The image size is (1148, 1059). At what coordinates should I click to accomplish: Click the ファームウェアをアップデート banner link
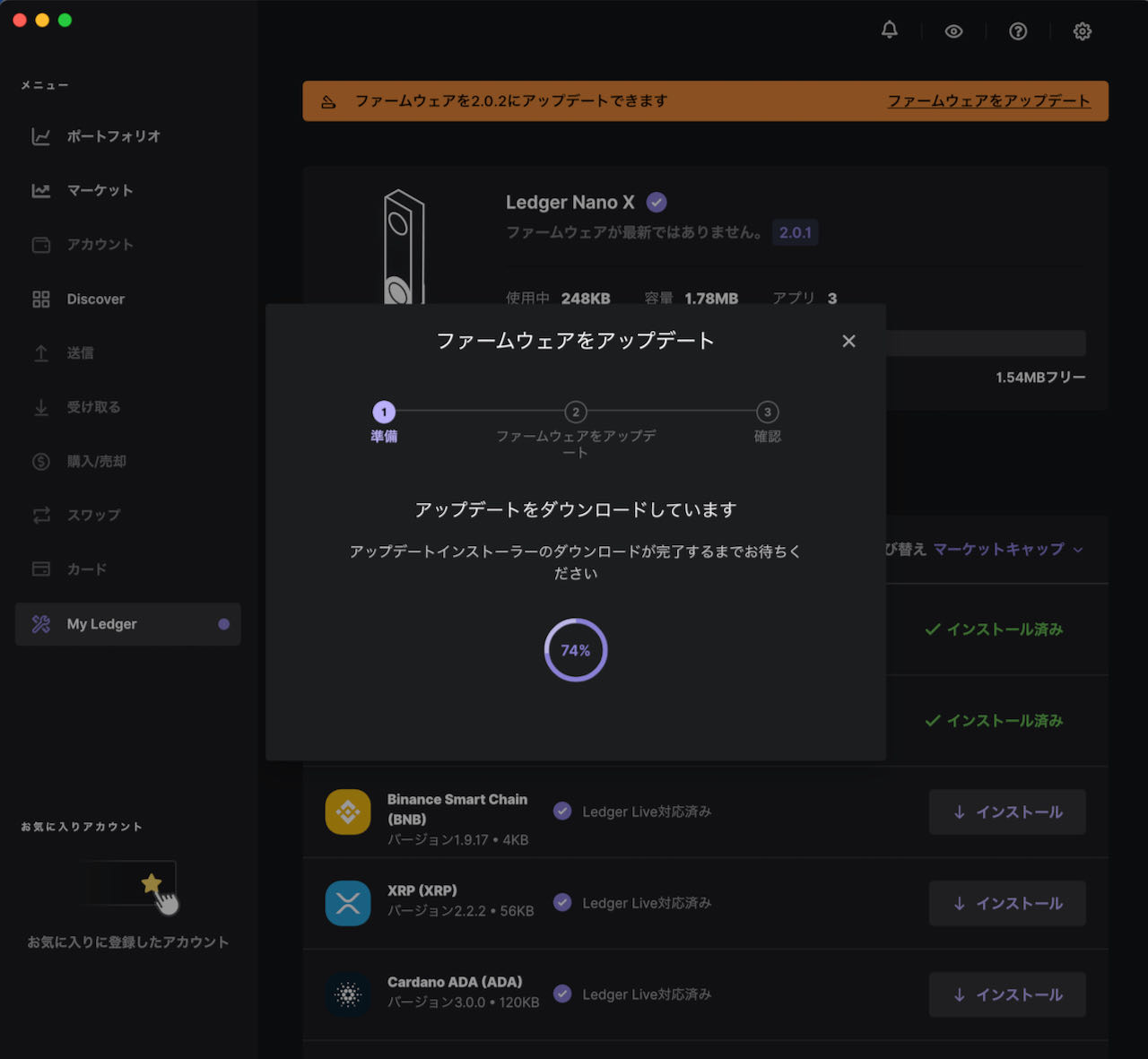[988, 101]
